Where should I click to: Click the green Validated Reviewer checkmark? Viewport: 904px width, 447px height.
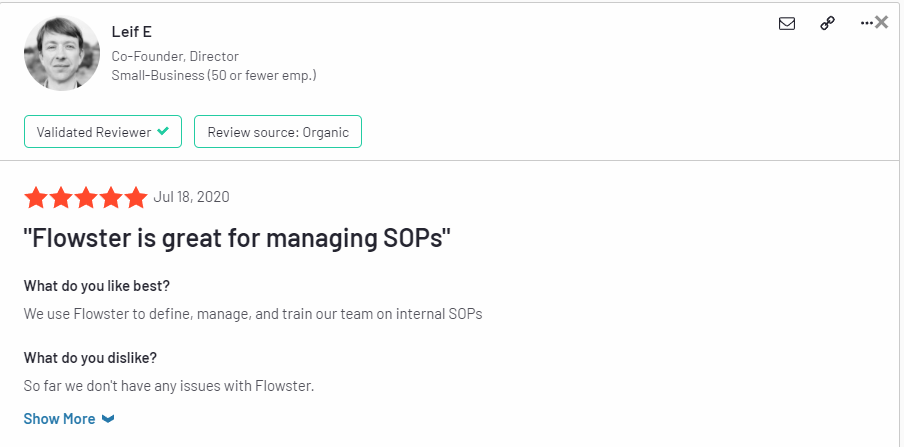tap(163, 131)
